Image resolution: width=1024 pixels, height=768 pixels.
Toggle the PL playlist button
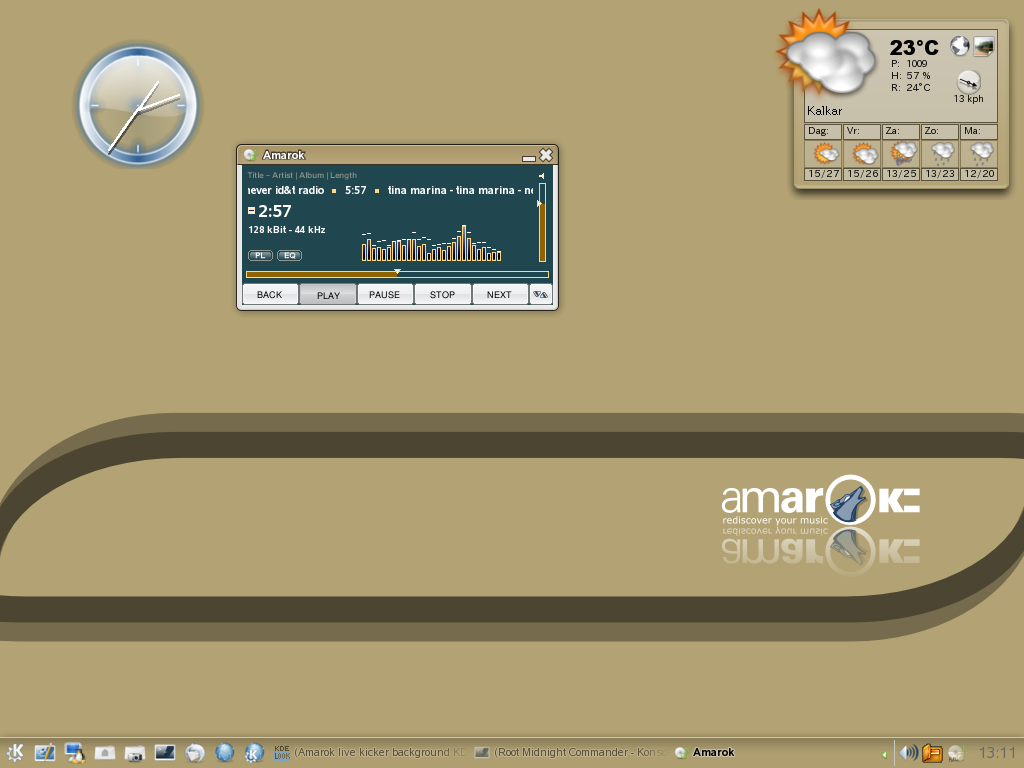260,255
